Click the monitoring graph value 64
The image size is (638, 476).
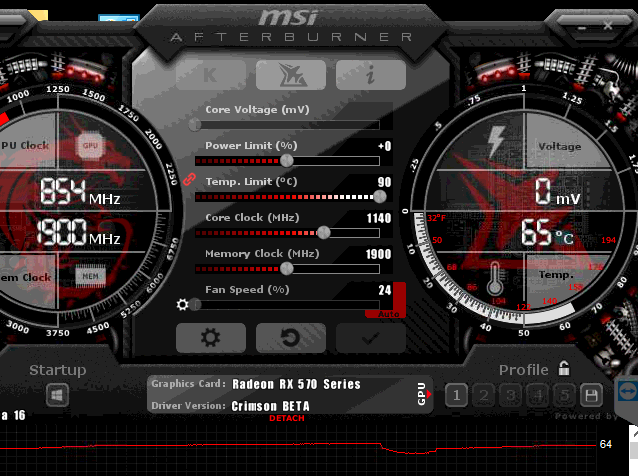pos(605,444)
